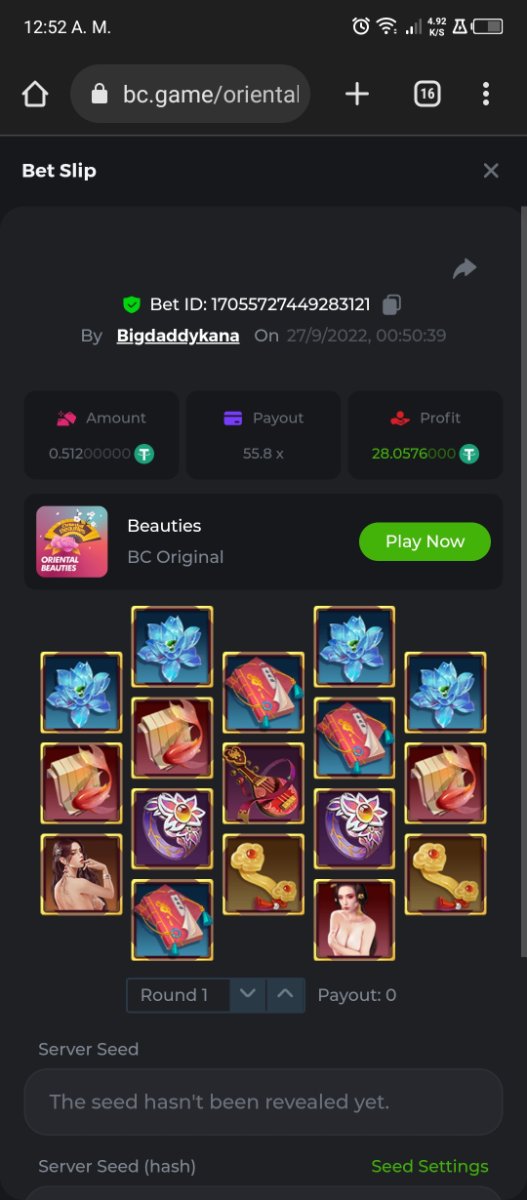Share this bet slip with arrow icon
This screenshot has height=1200, width=527.
(464, 268)
